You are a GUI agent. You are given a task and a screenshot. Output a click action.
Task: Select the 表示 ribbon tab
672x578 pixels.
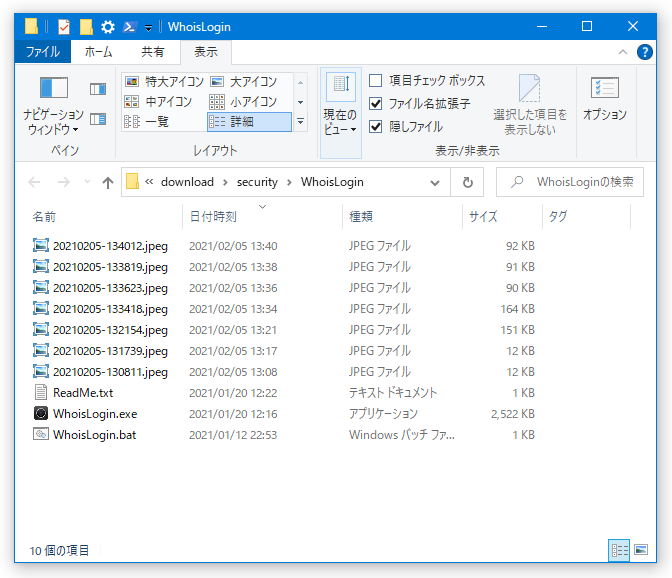click(206, 52)
